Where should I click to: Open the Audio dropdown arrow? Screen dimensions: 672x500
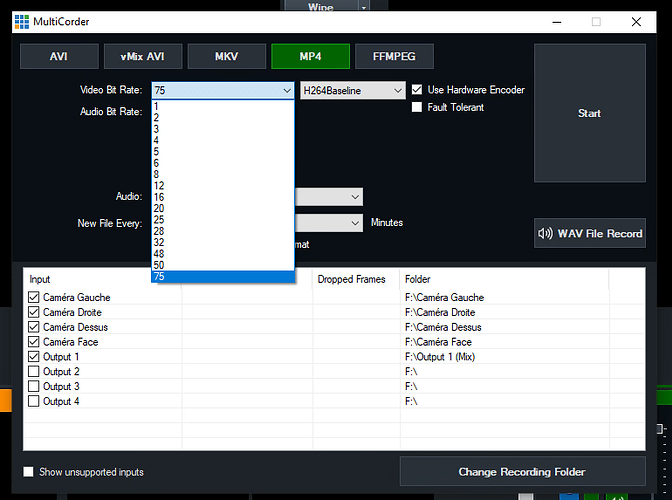tap(355, 197)
